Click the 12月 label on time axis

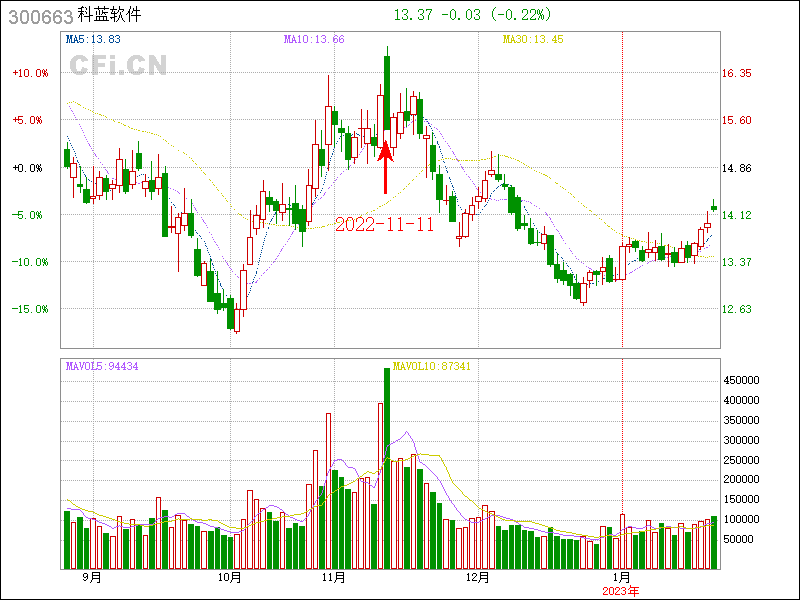478,578
